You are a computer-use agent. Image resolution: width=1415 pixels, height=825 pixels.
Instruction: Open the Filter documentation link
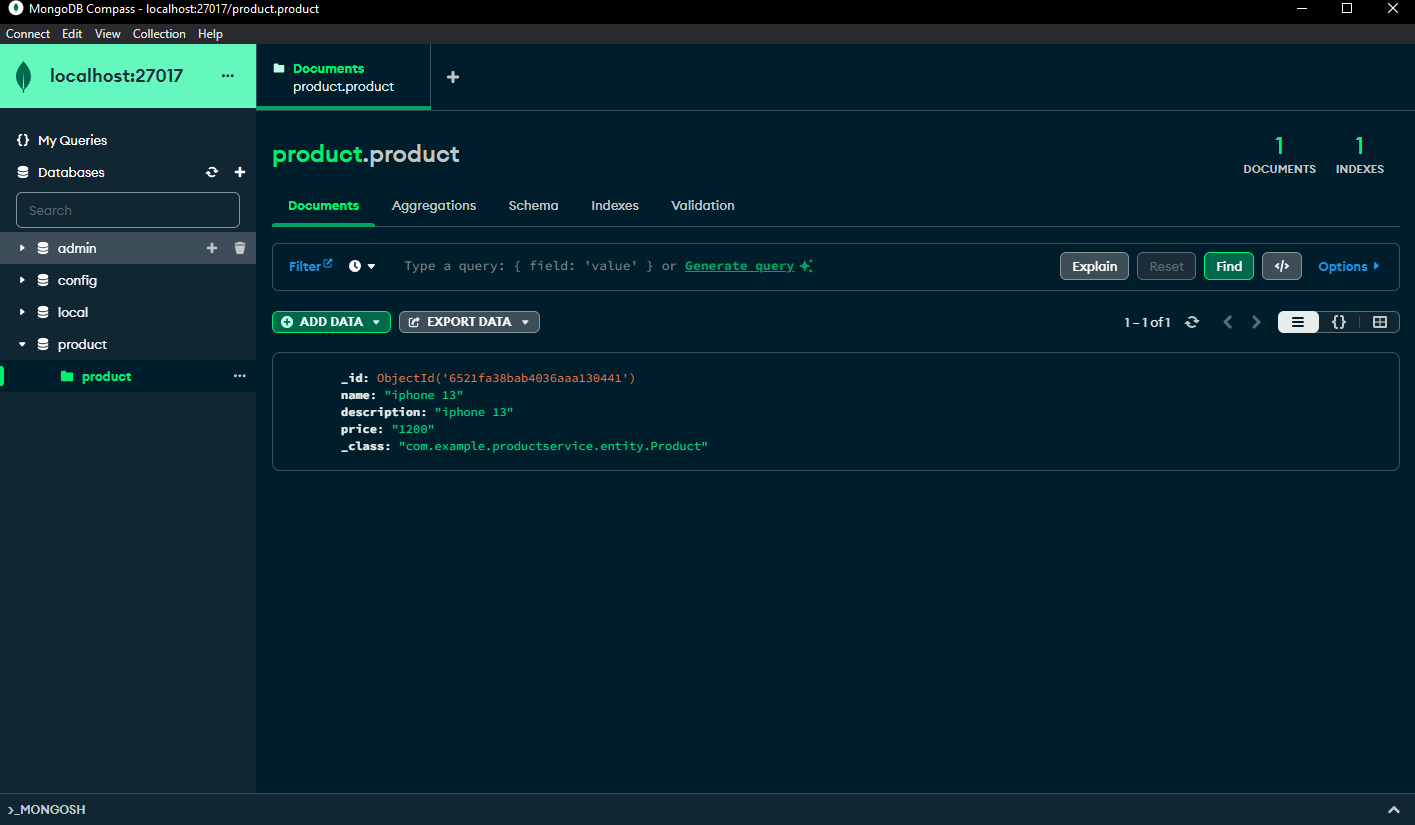[x=311, y=266]
